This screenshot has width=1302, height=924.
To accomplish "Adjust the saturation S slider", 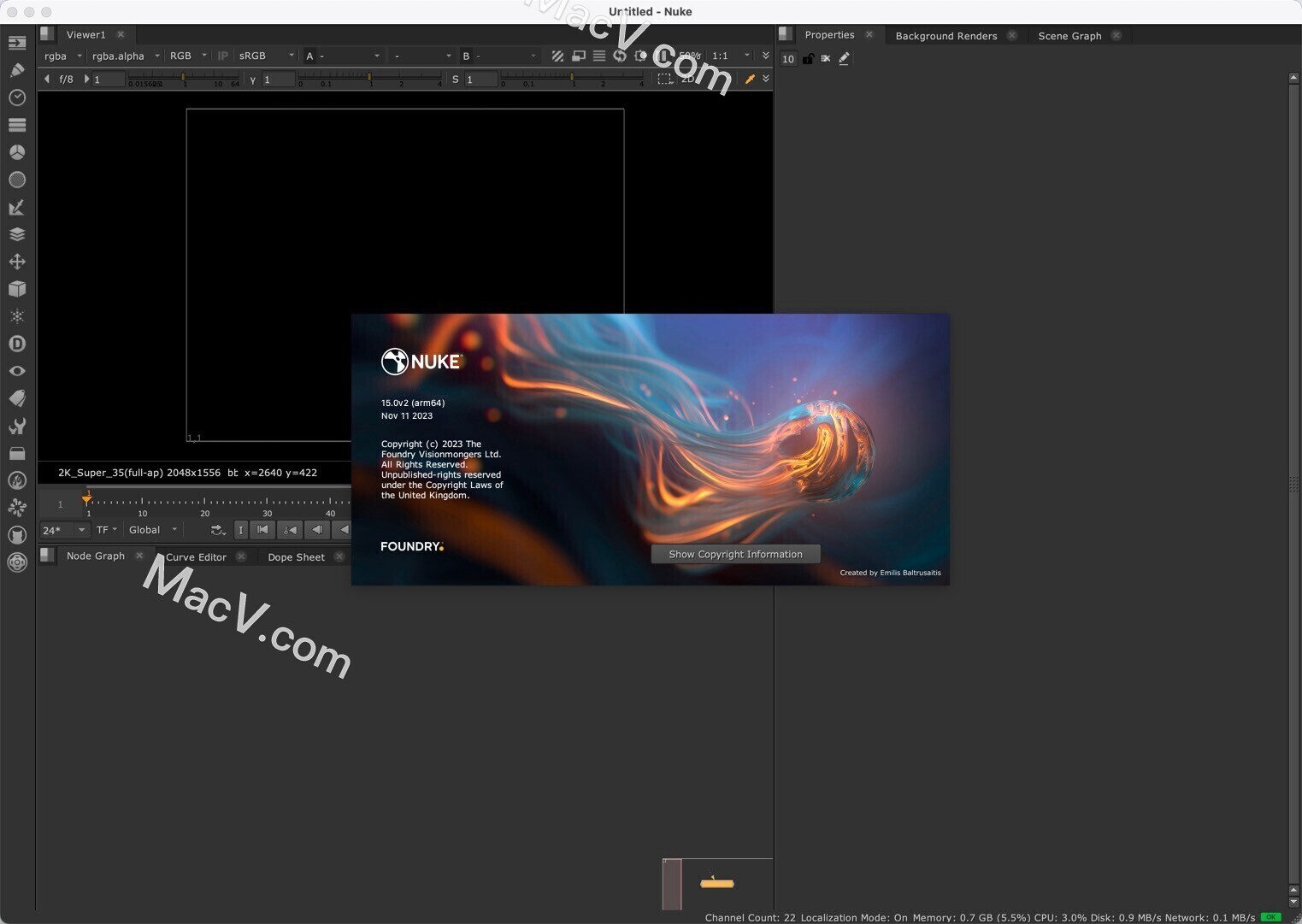I will (x=572, y=79).
